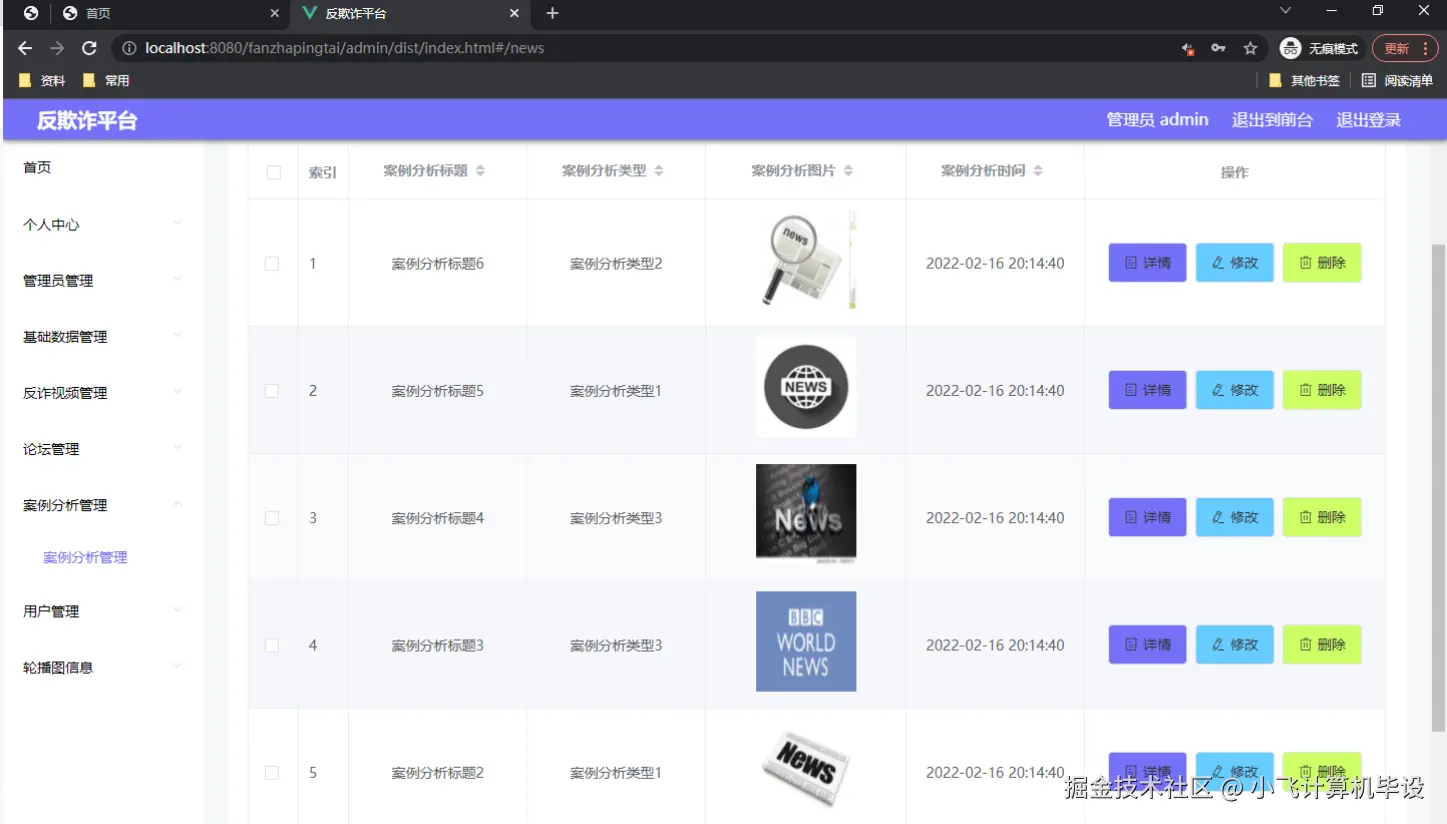Expand the 论坛管理 sidebar menu
Image resolution: width=1447 pixels, height=824 pixels.
pos(103,448)
